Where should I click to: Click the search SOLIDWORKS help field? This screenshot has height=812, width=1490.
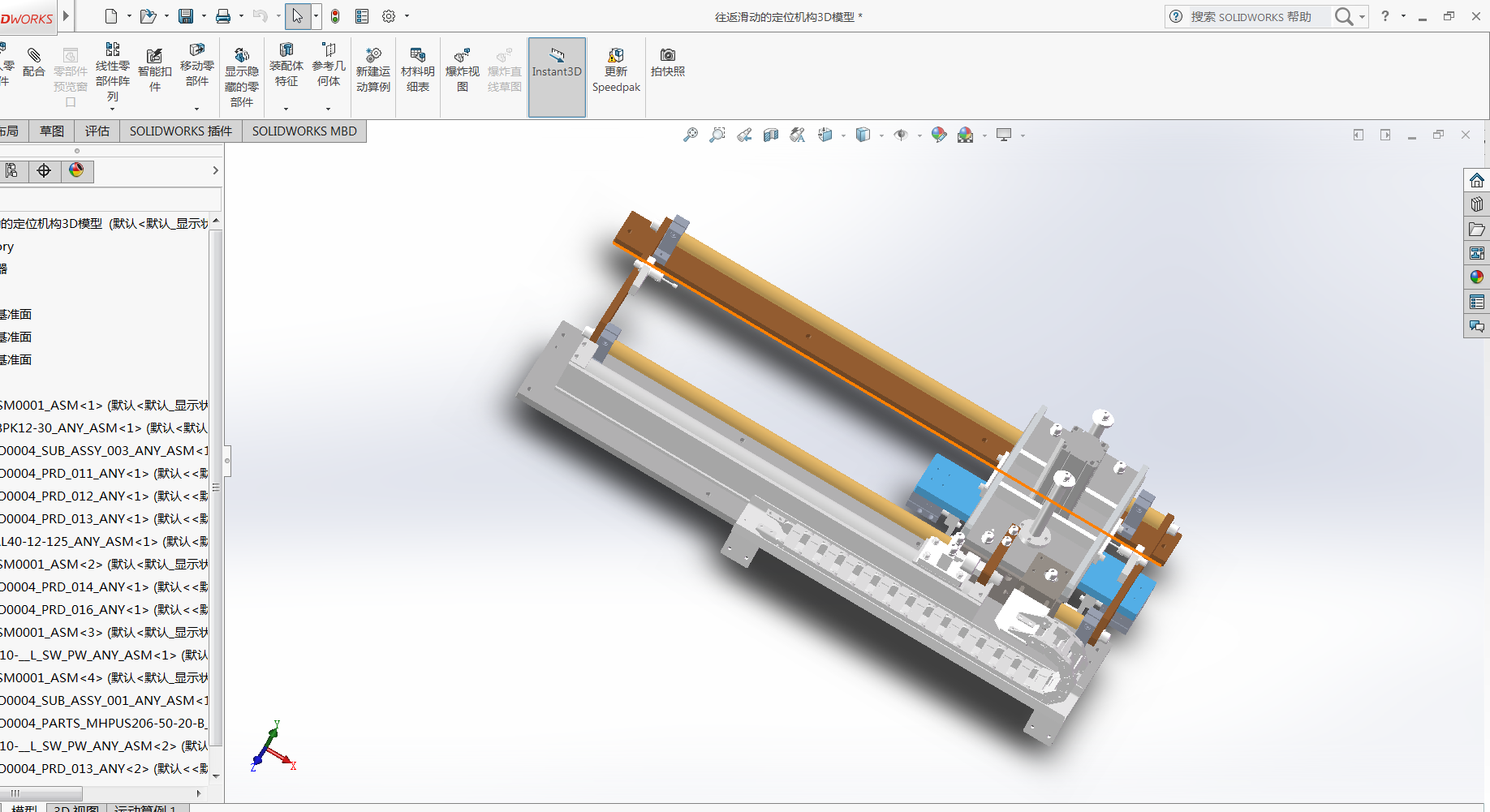tap(1256, 16)
